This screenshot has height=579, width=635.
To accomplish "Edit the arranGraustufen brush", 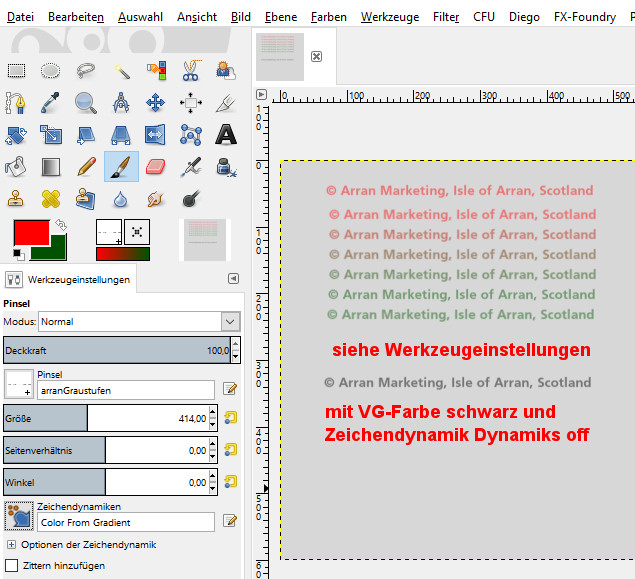I will click(x=230, y=389).
